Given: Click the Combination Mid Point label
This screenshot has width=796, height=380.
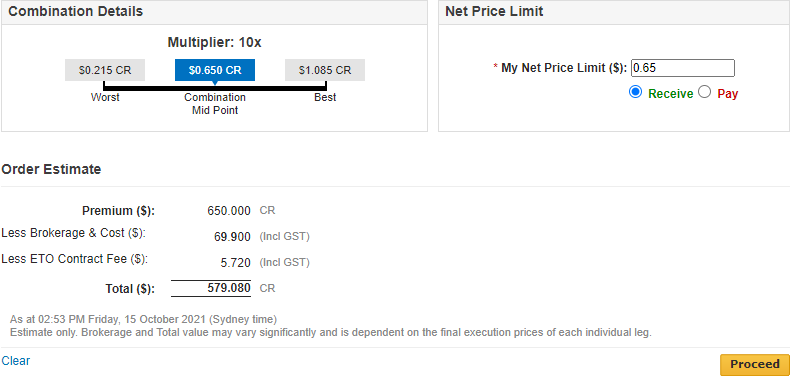Looking at the screenshot, I should (x=215, y=103).
